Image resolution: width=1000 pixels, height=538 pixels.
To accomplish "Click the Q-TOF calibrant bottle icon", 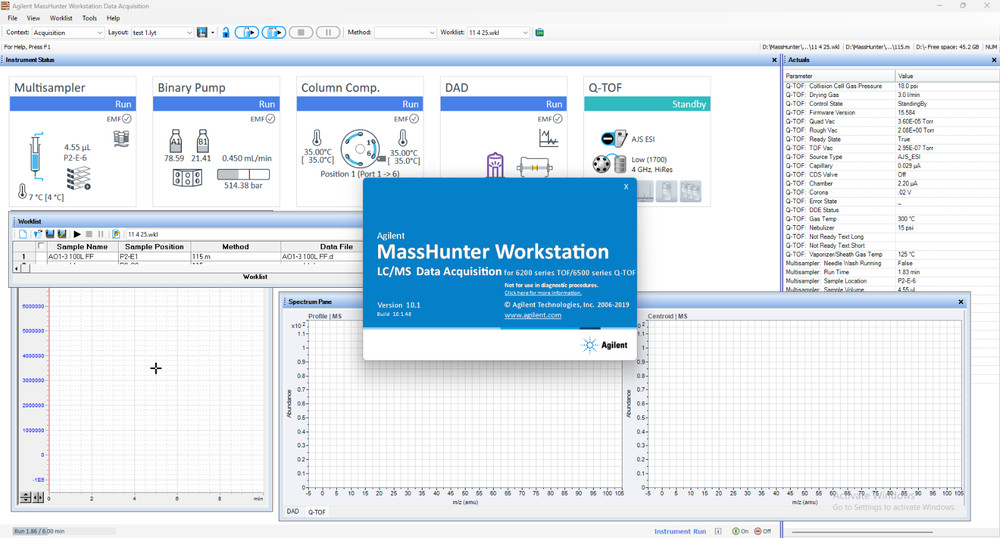I will tap(620, 164).
